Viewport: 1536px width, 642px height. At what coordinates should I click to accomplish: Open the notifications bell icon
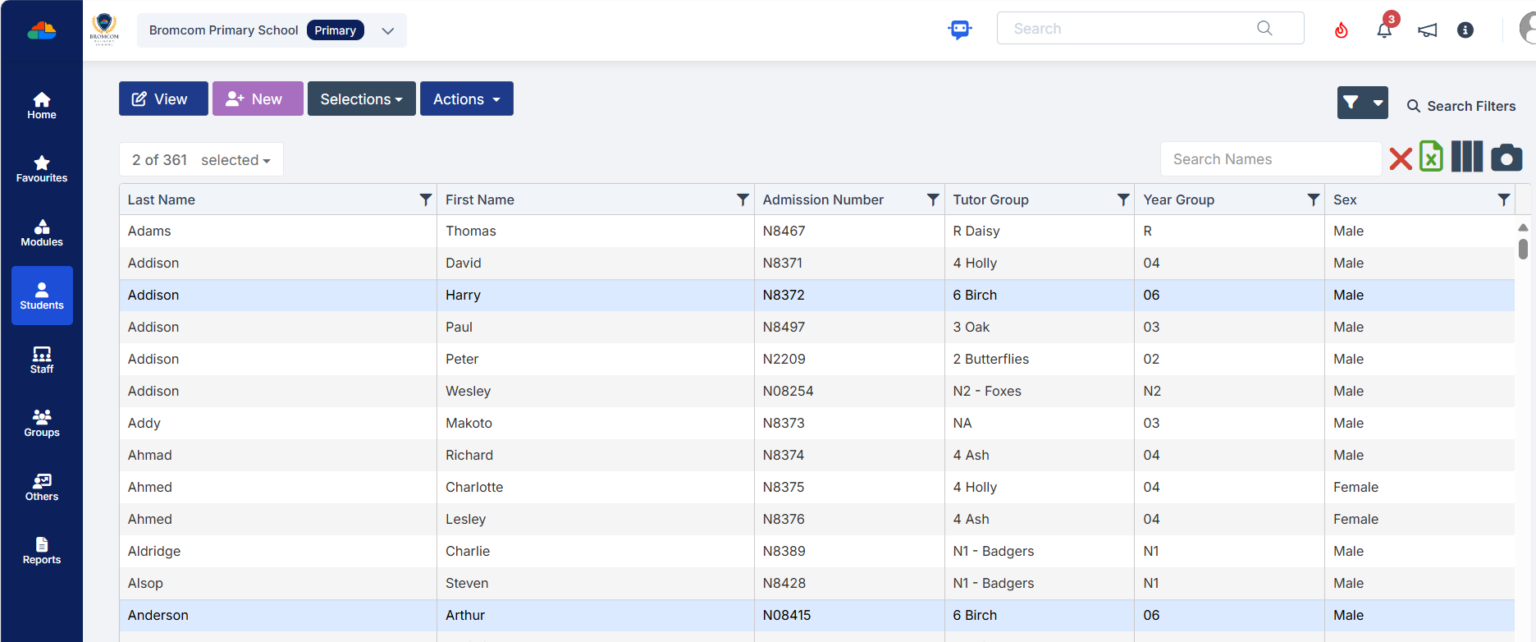pos(1384,30)
